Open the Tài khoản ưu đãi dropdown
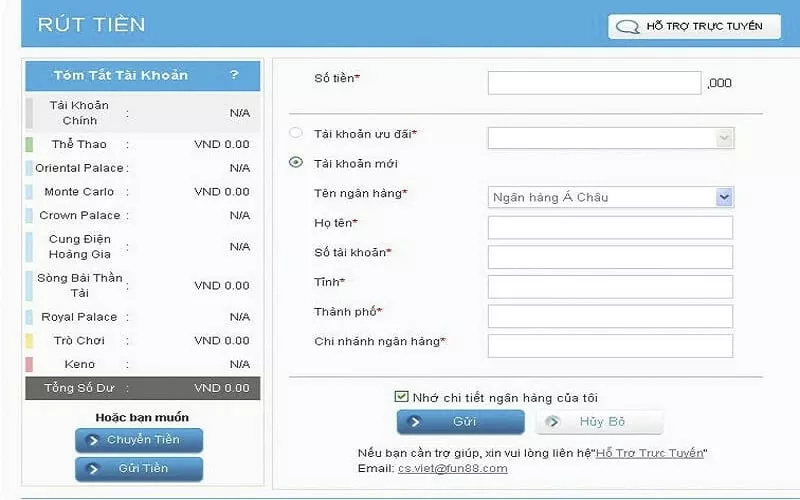This screenshot has height=500, width=800. point(611,138)
